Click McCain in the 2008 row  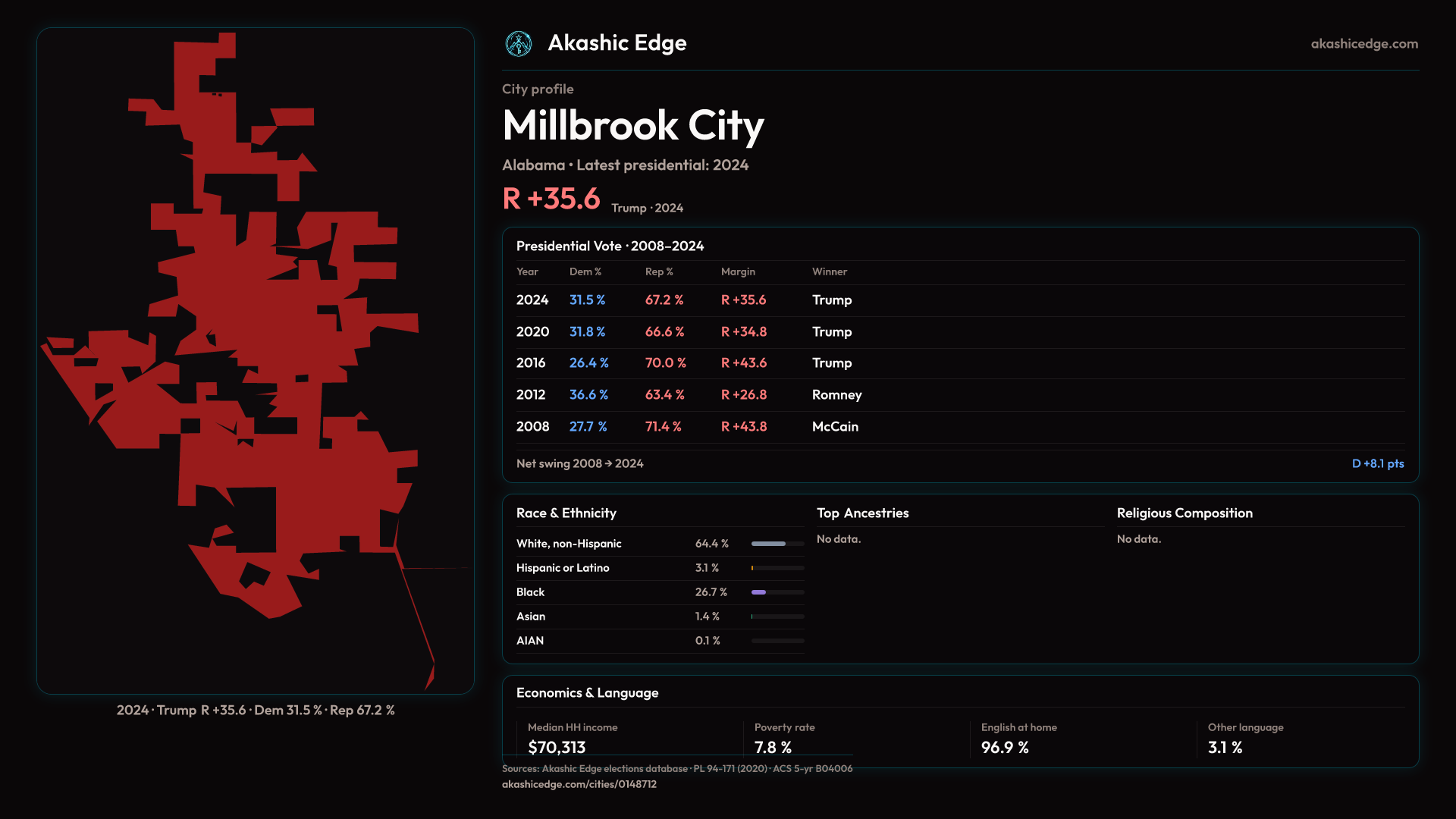[x=835, y=427]
